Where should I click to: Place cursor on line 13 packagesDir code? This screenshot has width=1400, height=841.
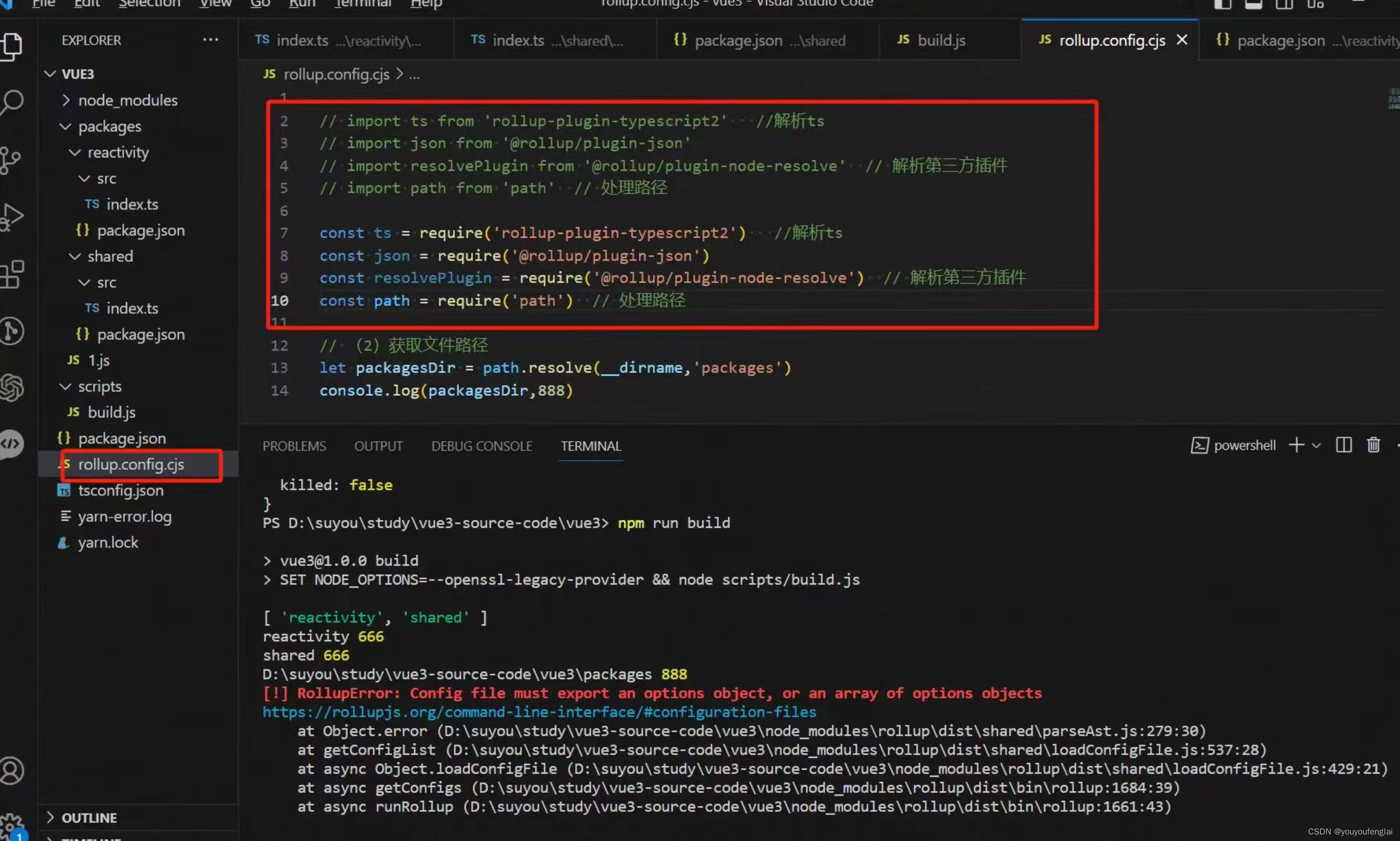tap(406, 368)
